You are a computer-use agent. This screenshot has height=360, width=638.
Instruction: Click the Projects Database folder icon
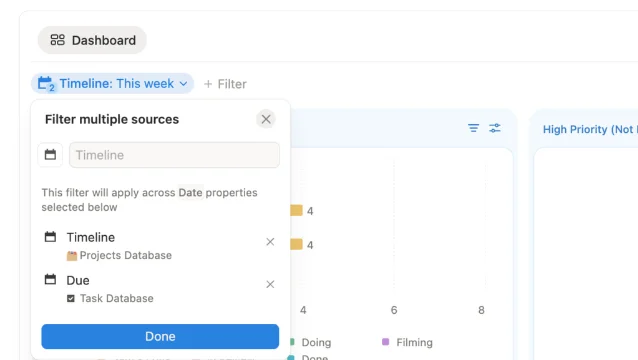click(72, 256)
